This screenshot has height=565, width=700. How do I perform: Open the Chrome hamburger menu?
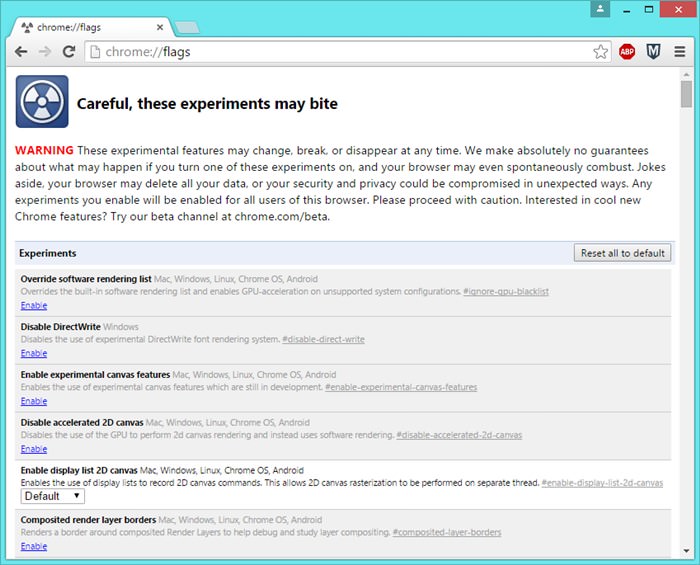pos(680,52)
